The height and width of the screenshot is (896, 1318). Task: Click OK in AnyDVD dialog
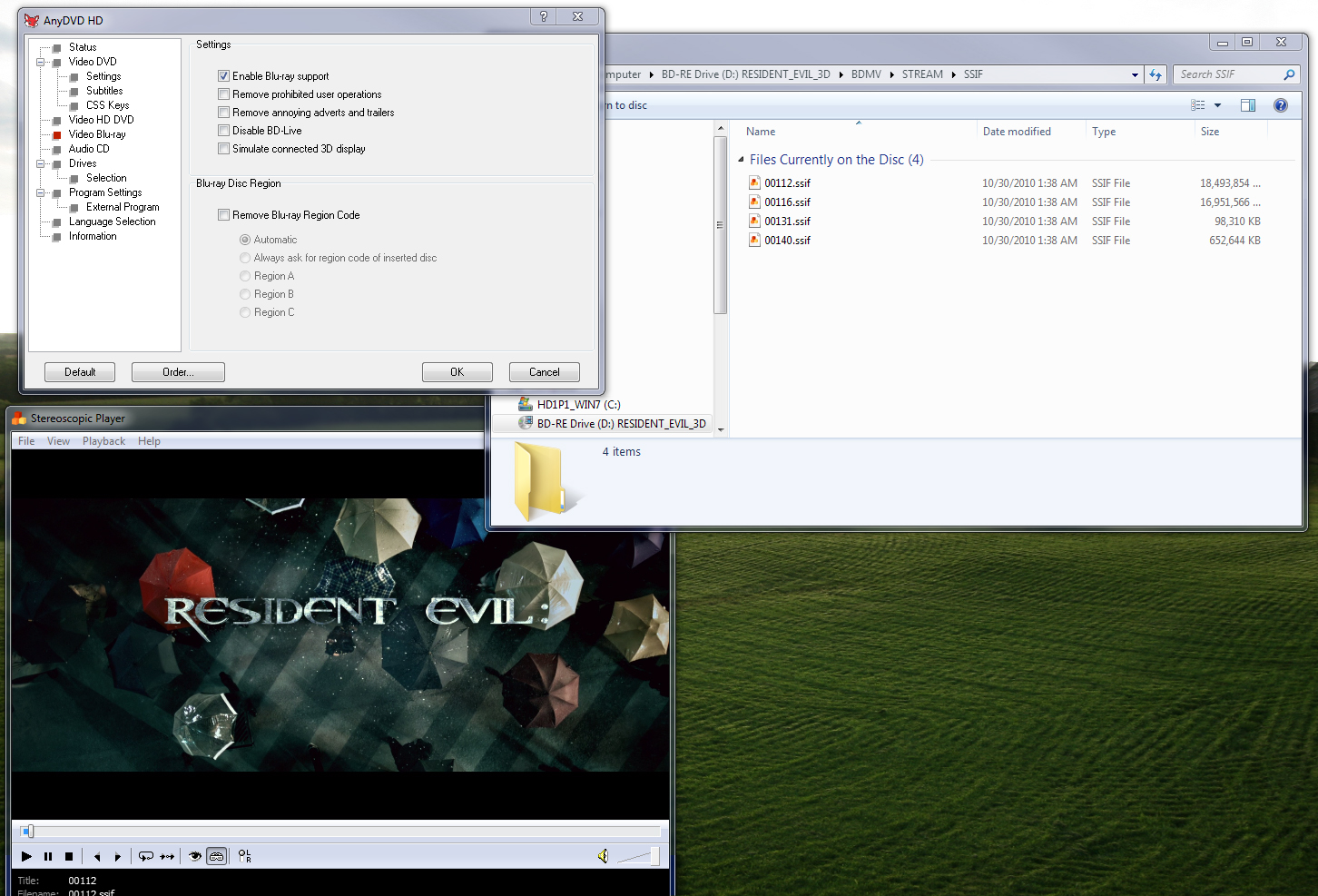click(x=457, y=372)
